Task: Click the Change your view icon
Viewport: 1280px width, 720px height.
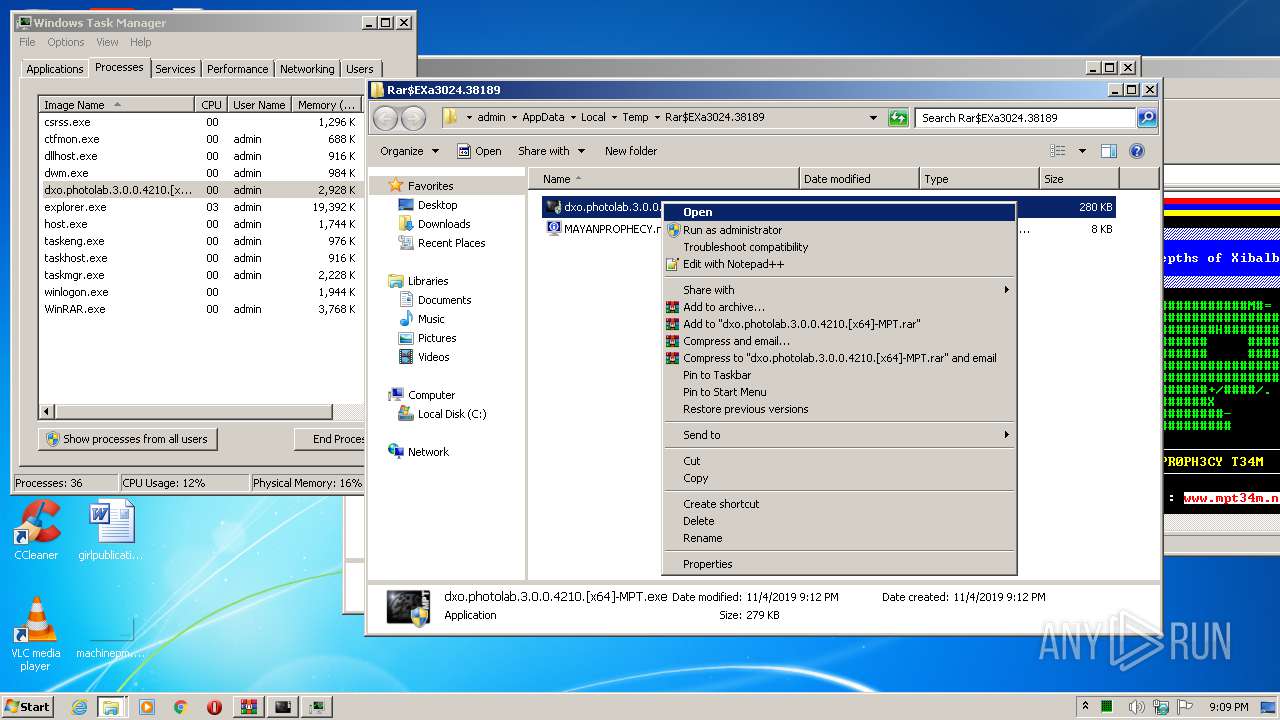Action: point(1058,151)
